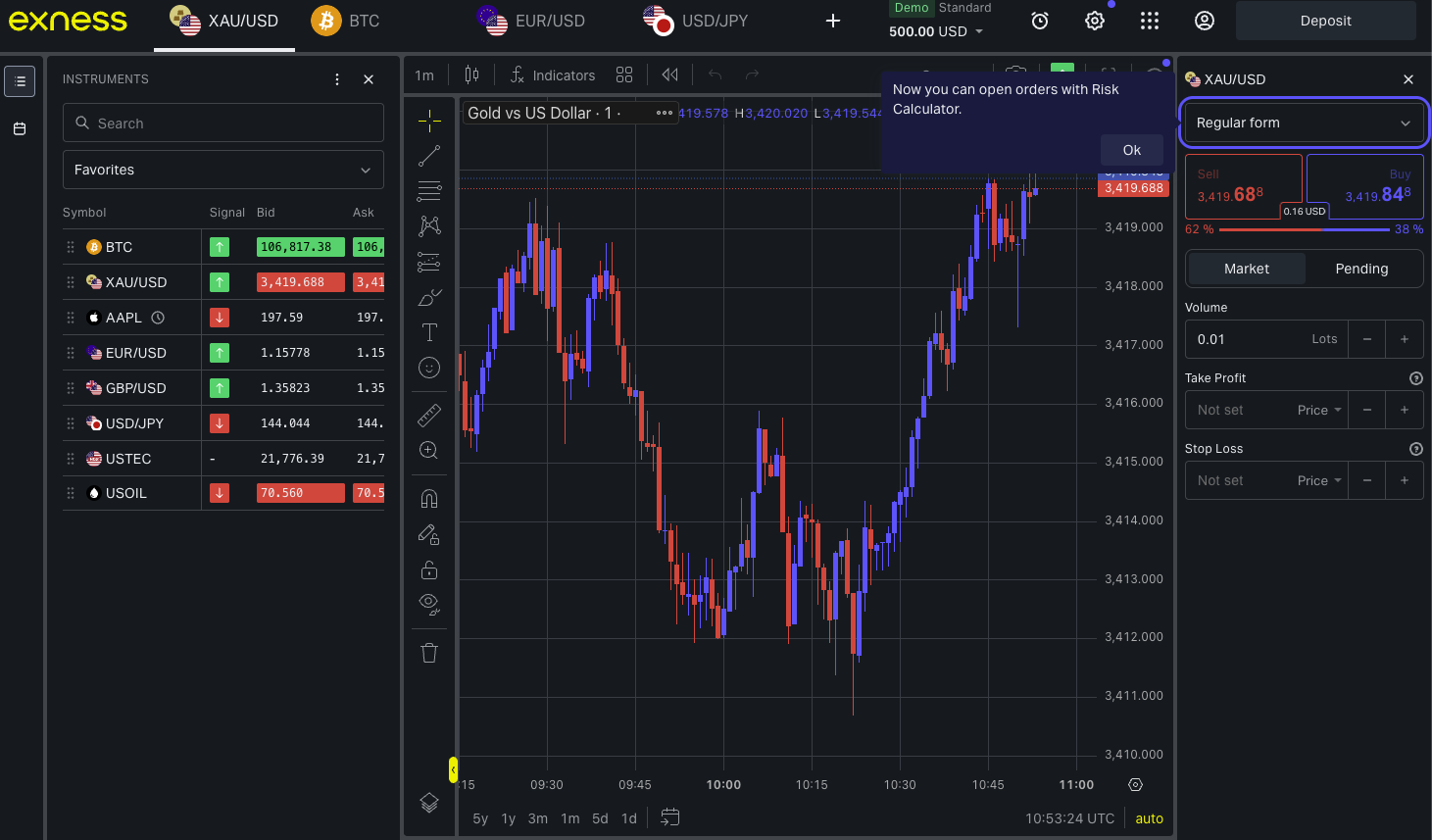Open the object tree layers icon
Image resolution: width=1432 pixels, height=840 pixels.
[x=429, y=803]
